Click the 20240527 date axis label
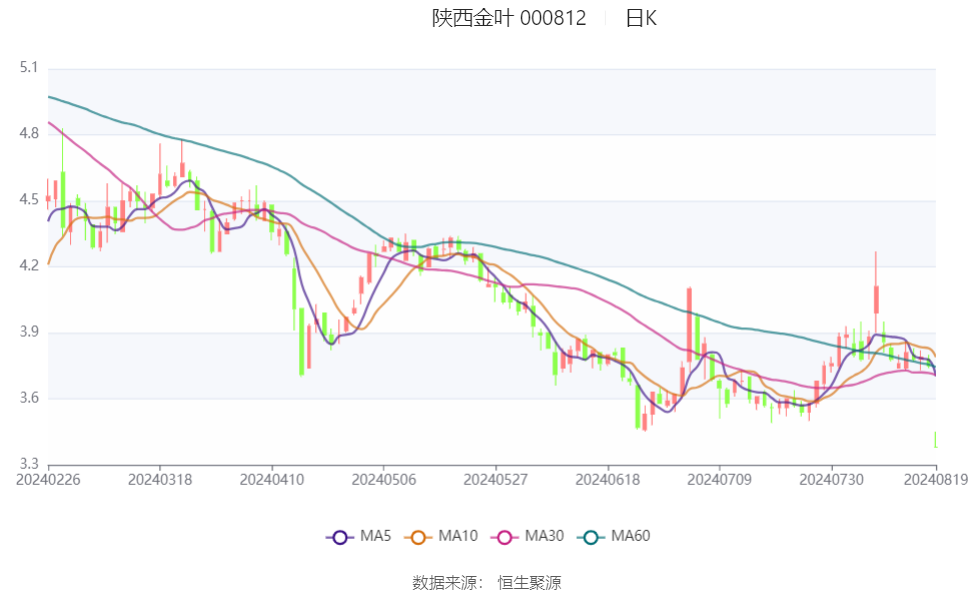This screenshot has width=975, height=592. [496, 480]
